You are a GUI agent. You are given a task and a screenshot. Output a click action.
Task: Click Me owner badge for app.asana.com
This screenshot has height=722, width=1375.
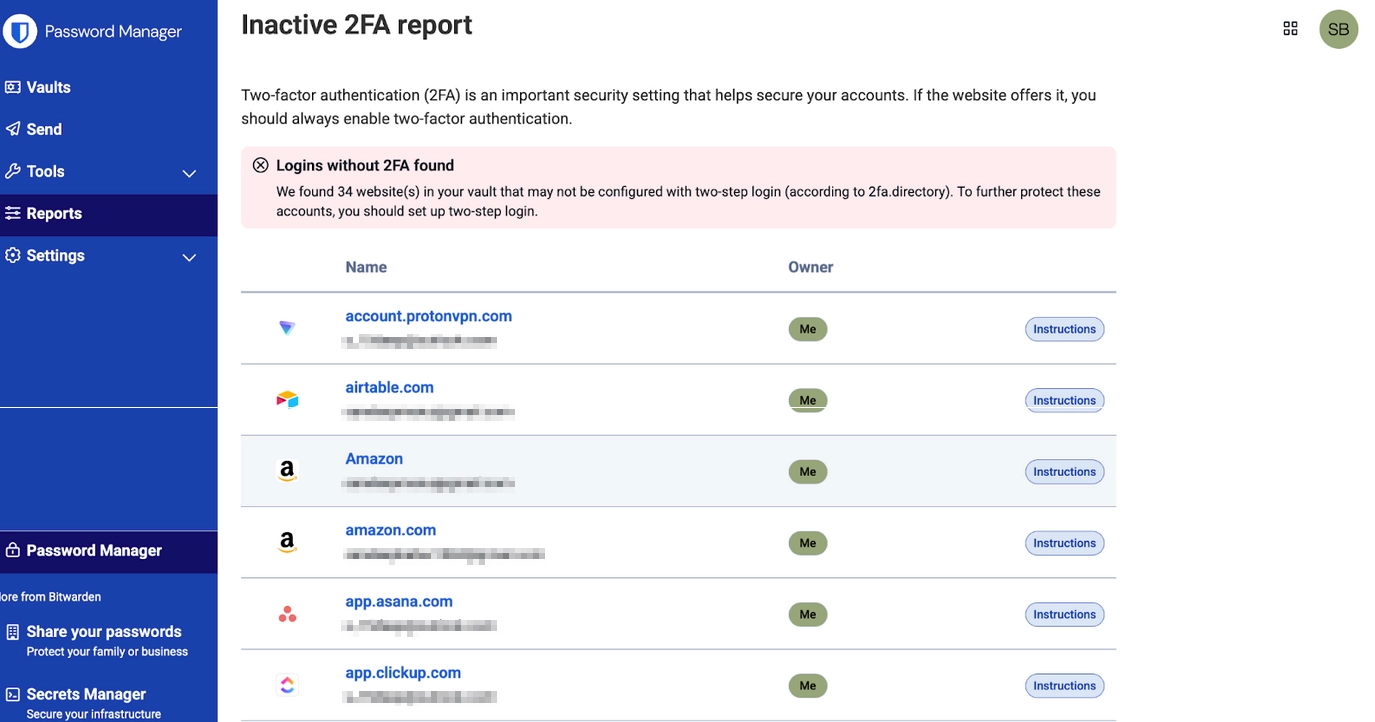coord(808,614)
